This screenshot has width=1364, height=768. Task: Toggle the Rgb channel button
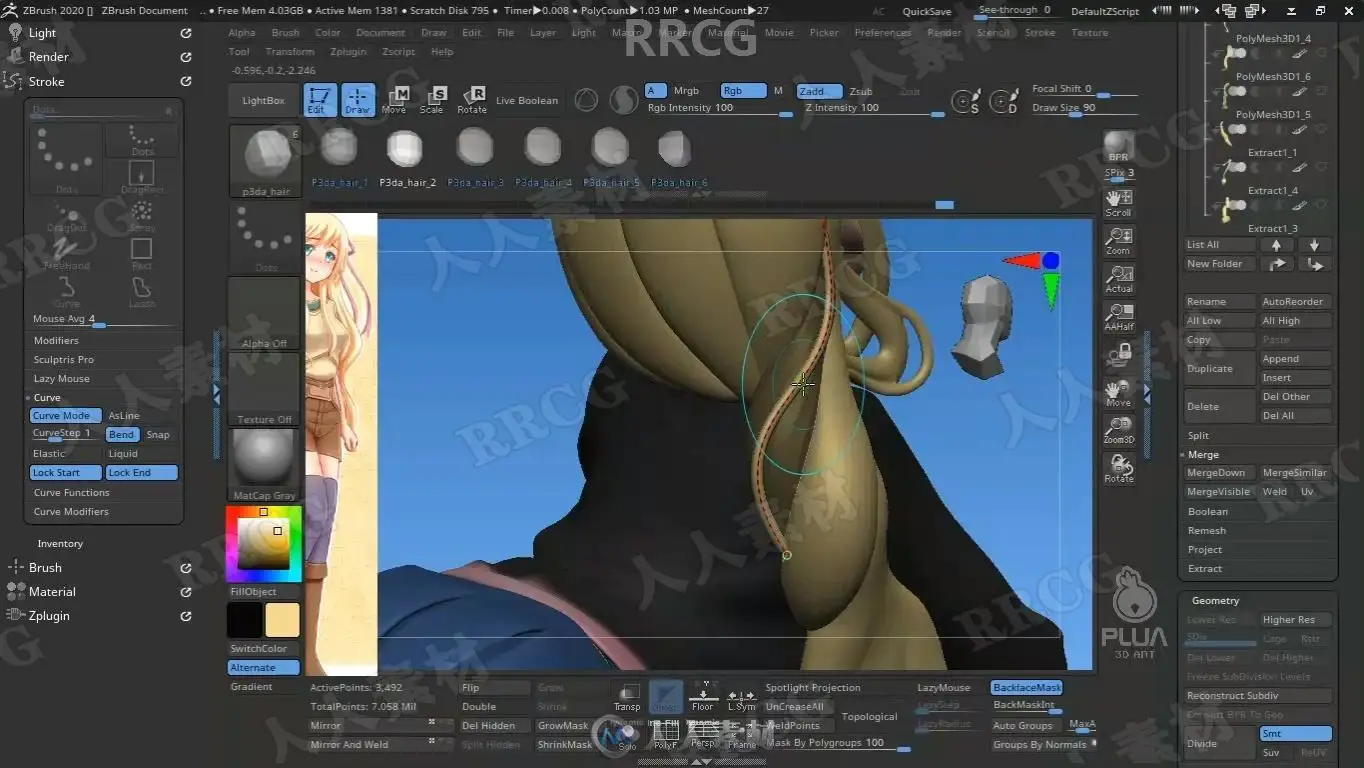pos(743,91)
